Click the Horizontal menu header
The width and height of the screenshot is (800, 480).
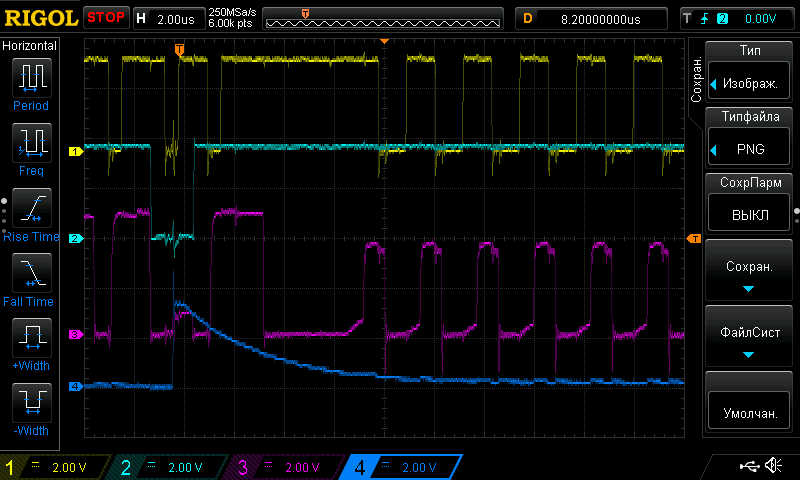pyautogui.click(x=30, y=46)
